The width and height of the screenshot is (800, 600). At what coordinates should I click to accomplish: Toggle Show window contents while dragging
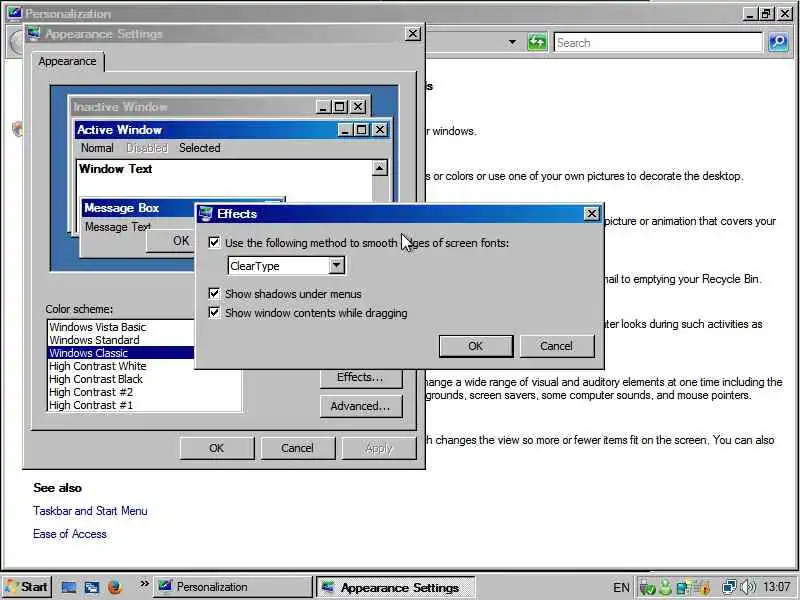[214, 312]
